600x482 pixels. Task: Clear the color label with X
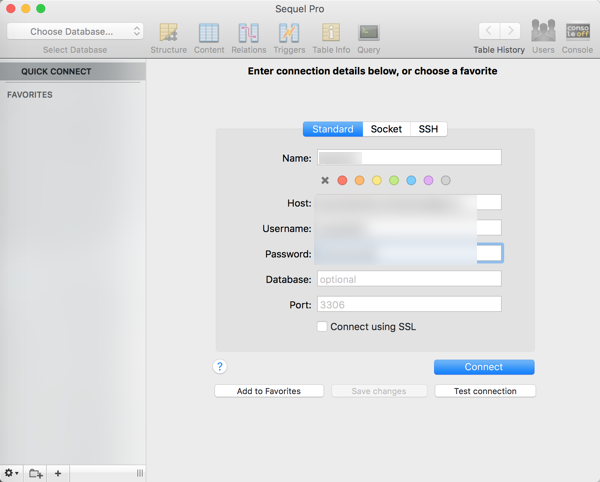click(x=325, y=180)
